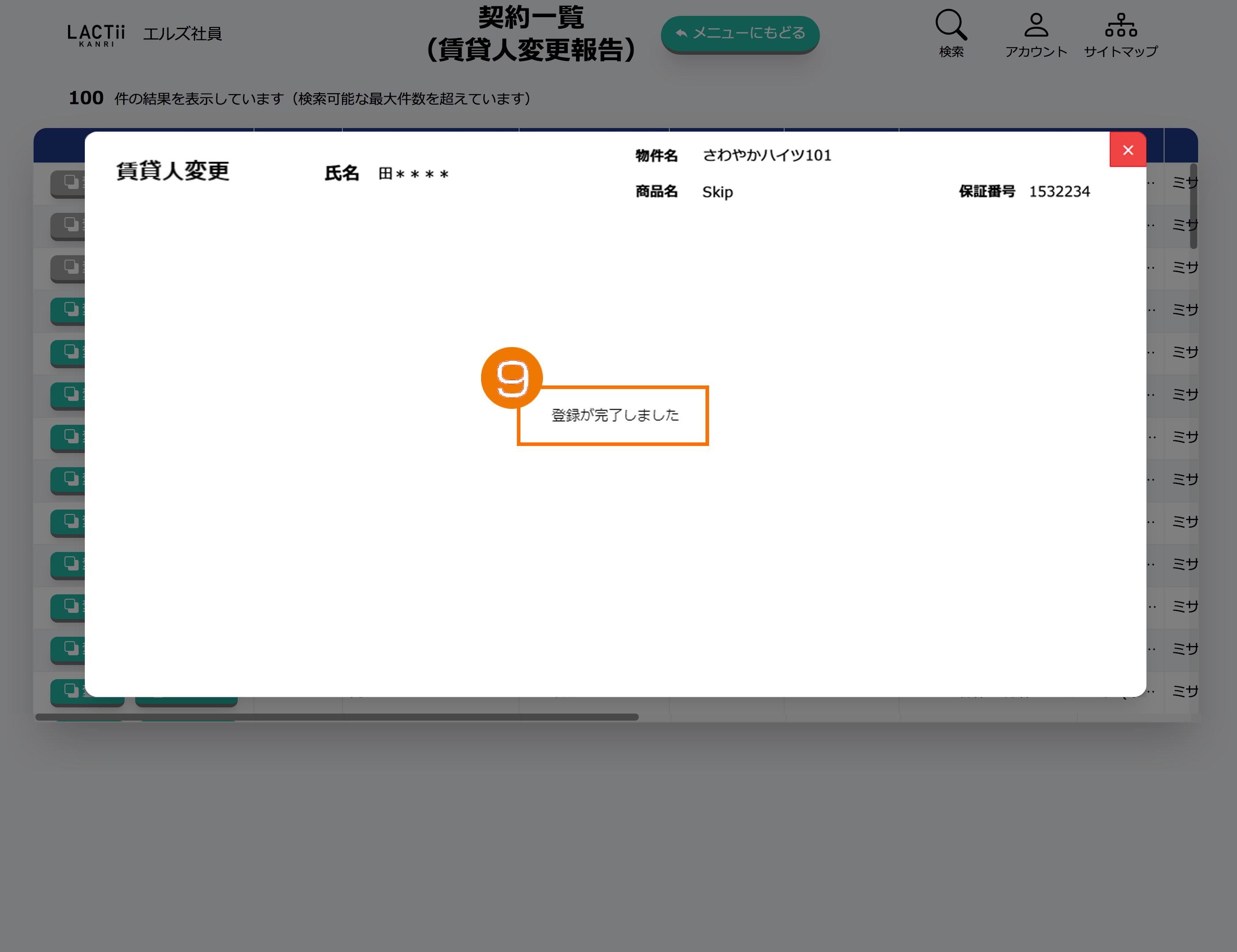The image size is (1237, 952).
Task: Click copy icon in first gray table row
Action: click(72, 181)
